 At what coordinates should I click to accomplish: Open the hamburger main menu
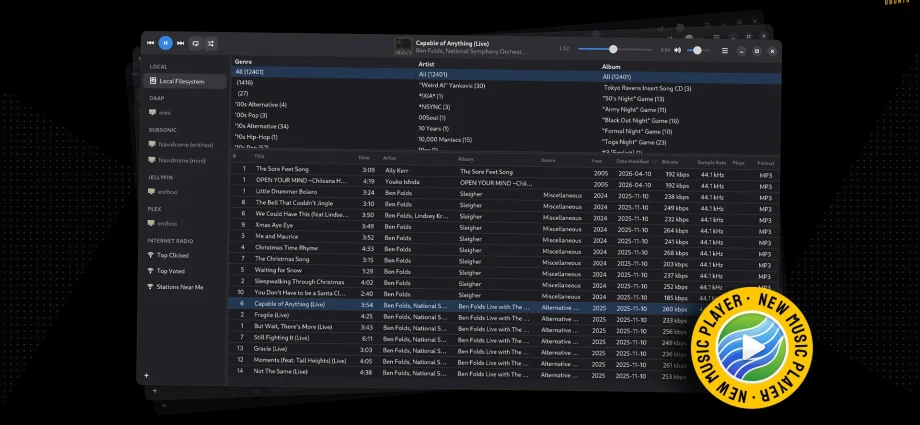click(x=725, y=51)
